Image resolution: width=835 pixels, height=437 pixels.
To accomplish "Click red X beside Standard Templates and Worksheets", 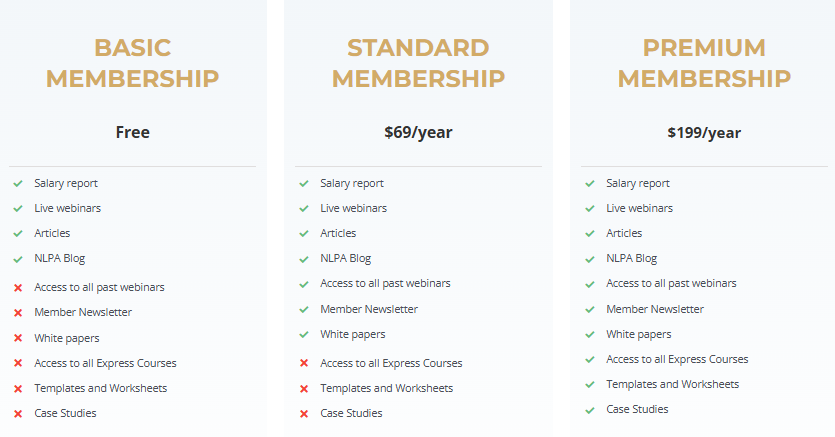I will click(304, 389).
